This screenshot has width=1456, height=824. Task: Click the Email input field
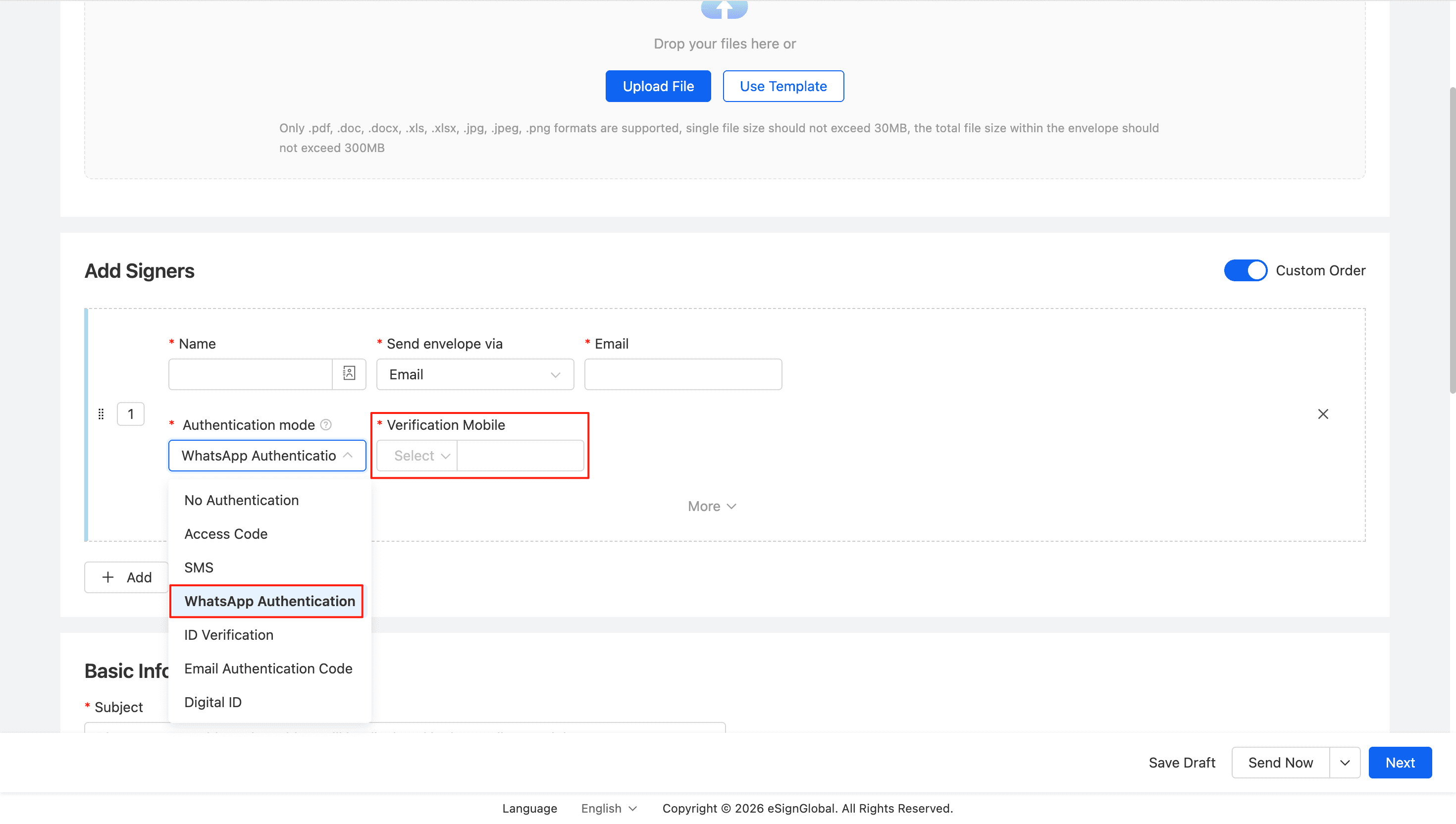[x=682, y=375]
